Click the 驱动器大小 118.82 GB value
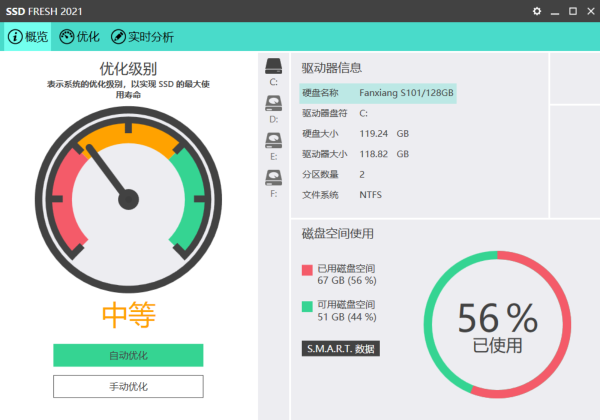The image size is (600, 420). [384, 154]
